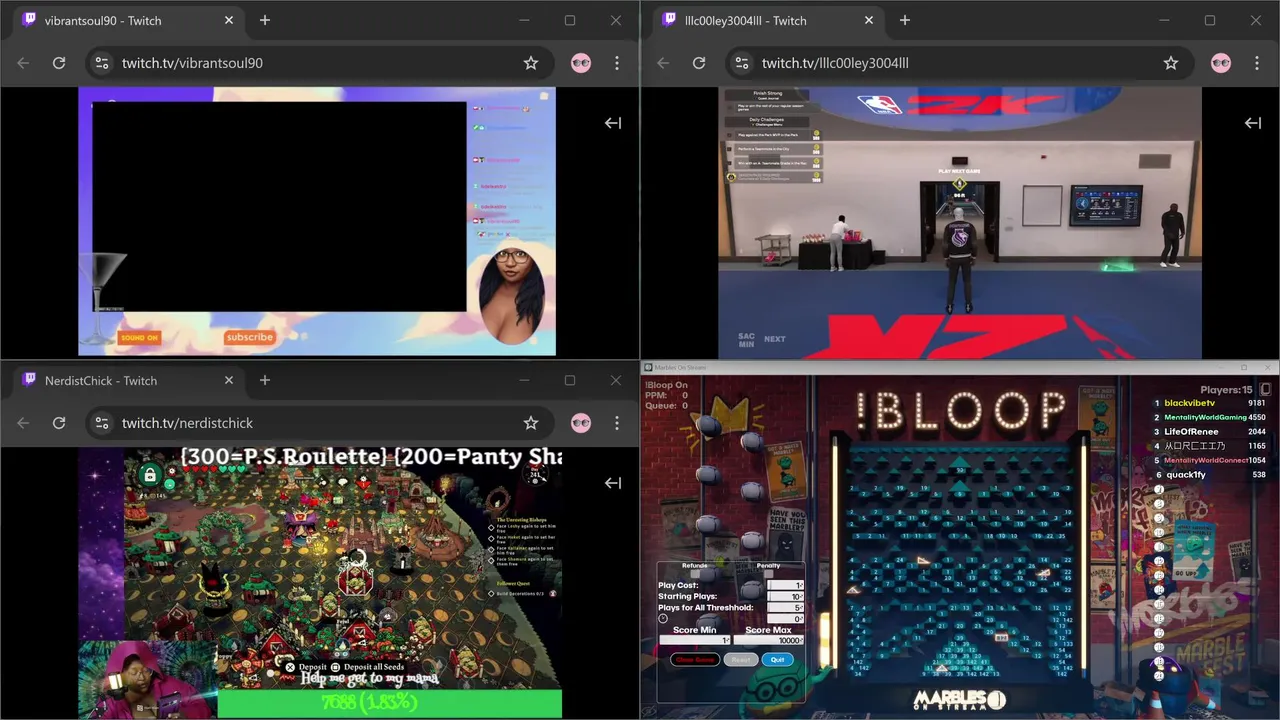This screenshot has width=1280, height=720.
Task: Bookmark the vibrantsoul90 Twitch page
Action: click(x=531, y=63)
